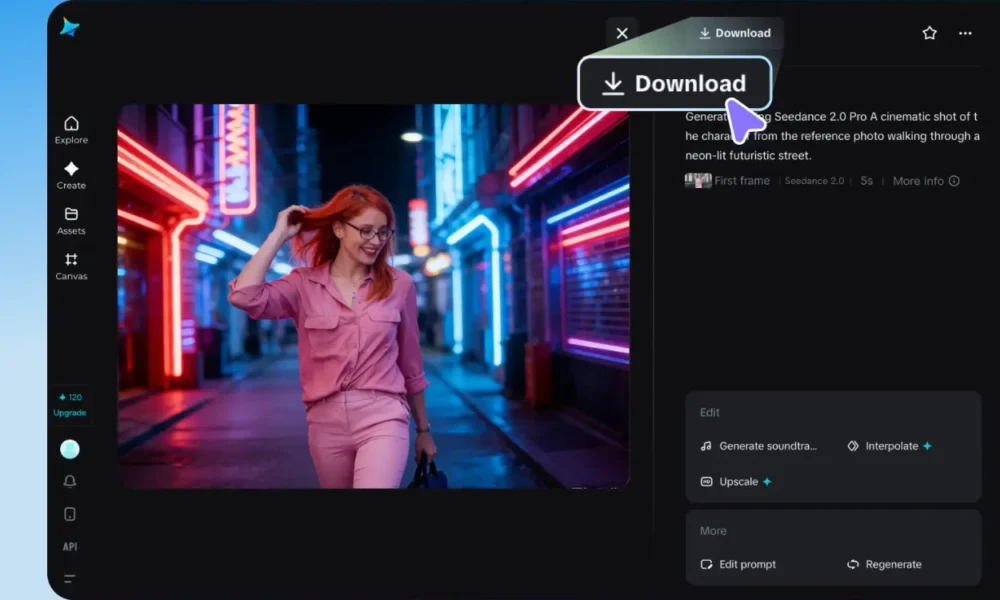Open the API page
The width and height of the screenshot is (1000, 600).
[x=70, y=546]
